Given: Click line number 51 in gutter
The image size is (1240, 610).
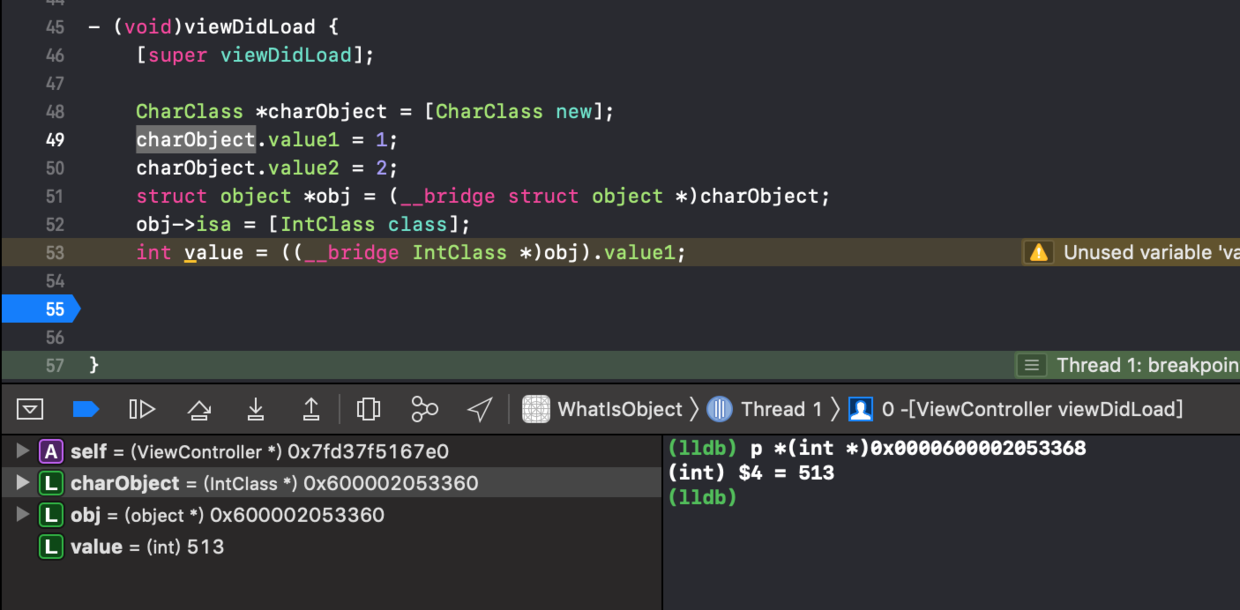Looking at the screenshot, I should coord(55,197).
